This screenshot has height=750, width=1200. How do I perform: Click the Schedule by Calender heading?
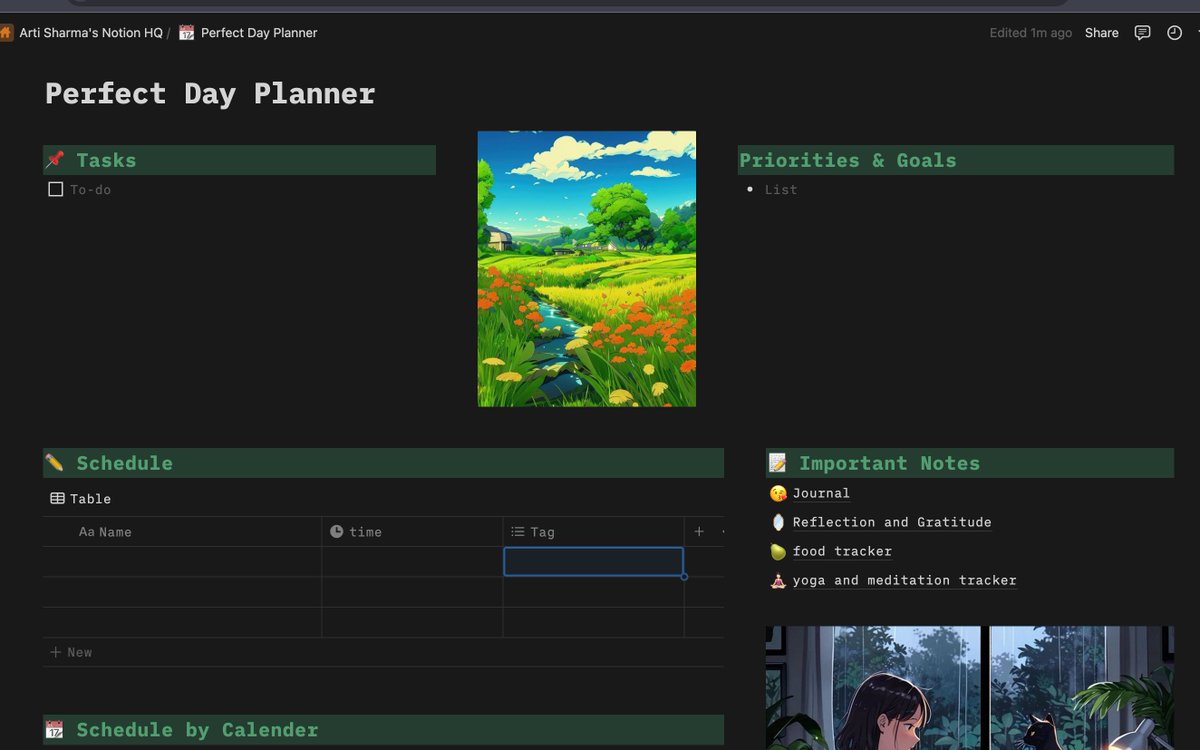(x=198, y=730)
